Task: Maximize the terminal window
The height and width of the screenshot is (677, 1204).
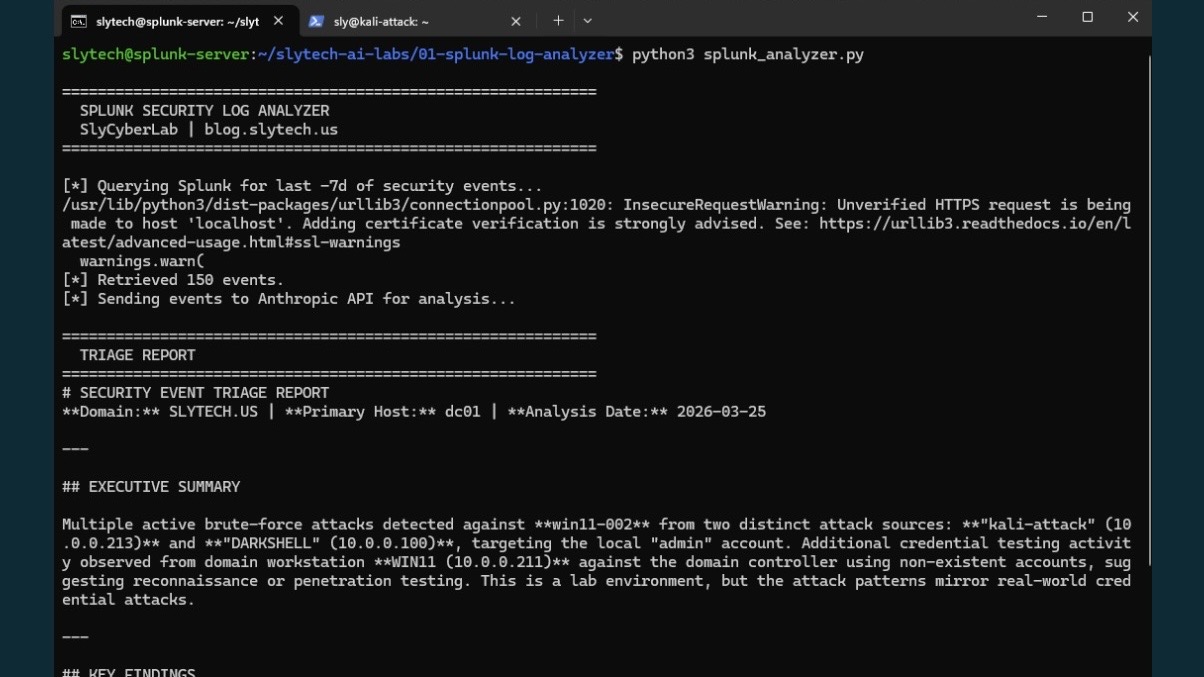Action: point(1088,17)
